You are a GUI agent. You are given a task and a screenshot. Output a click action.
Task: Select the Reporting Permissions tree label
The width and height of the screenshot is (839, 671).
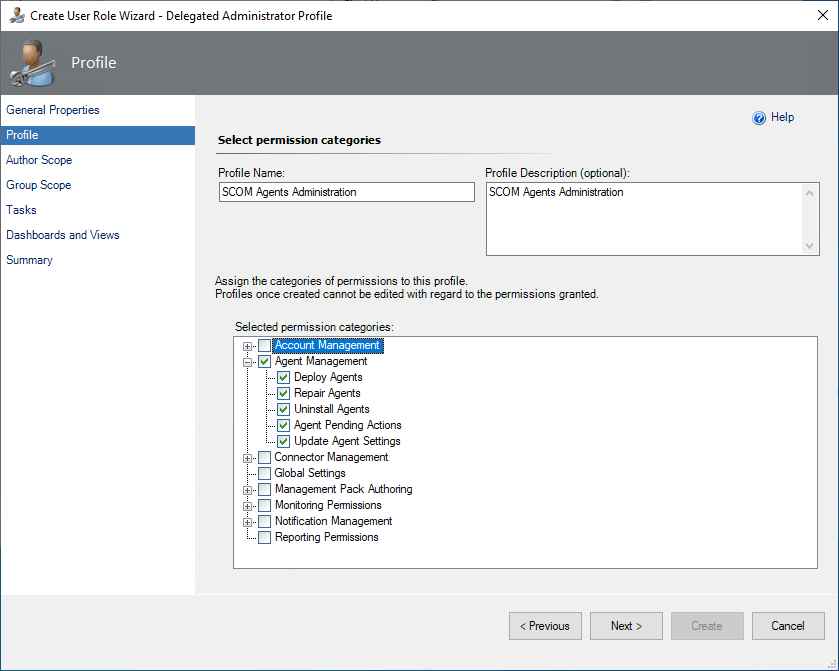coord(326,538)
